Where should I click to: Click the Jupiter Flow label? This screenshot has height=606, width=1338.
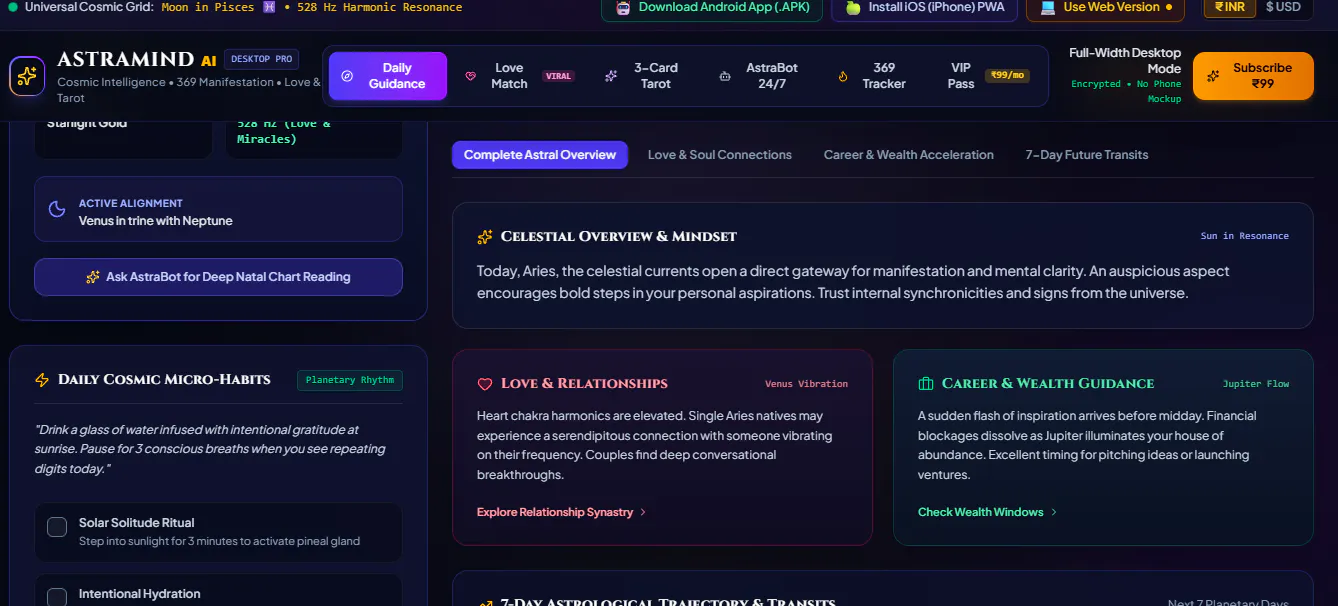pyautogui.click(x=1256, y=384)
